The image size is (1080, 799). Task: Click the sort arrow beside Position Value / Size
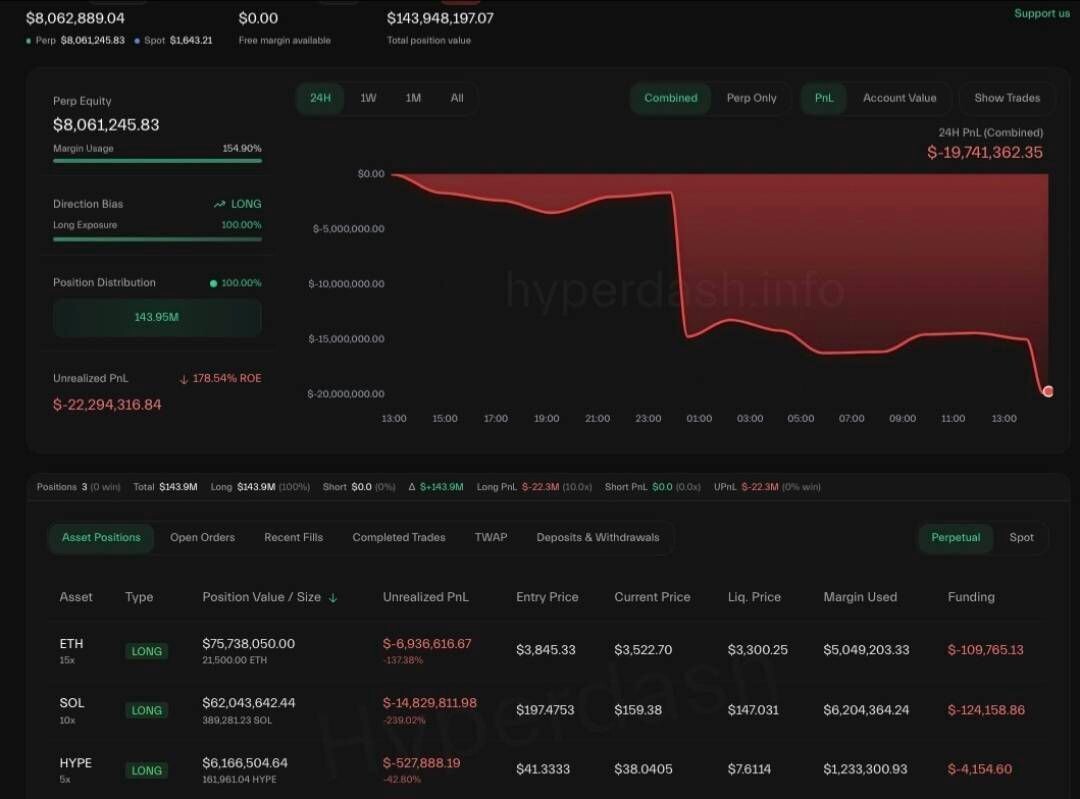coord(333,598)
